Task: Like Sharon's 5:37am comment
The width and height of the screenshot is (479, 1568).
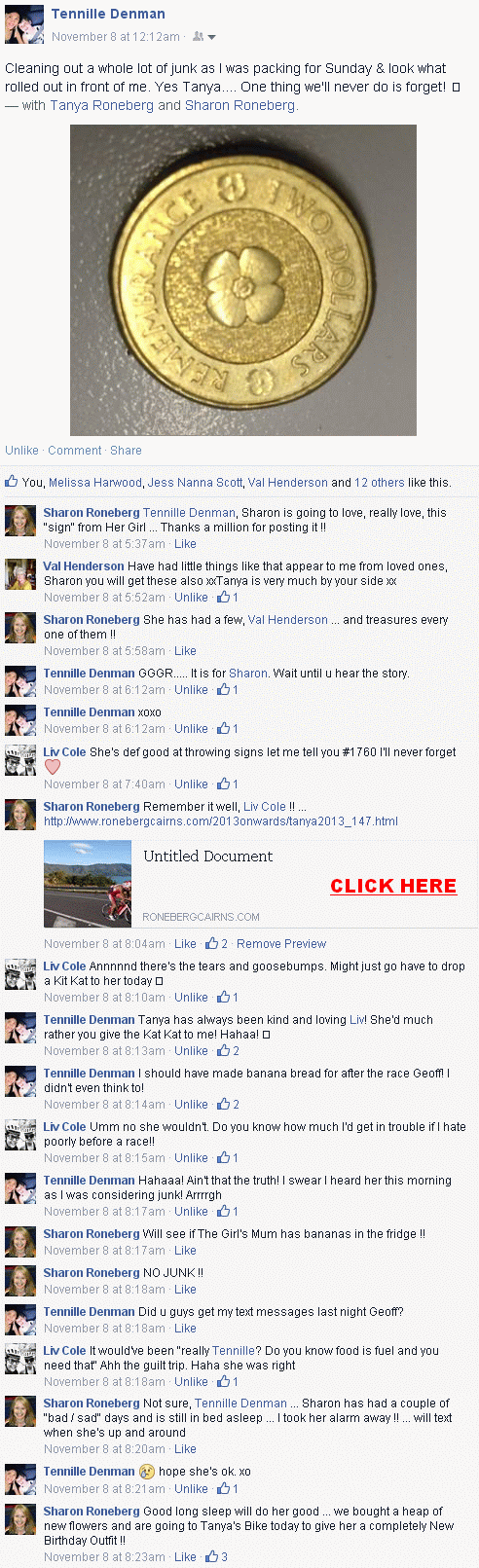Action: tap(185, 544)
